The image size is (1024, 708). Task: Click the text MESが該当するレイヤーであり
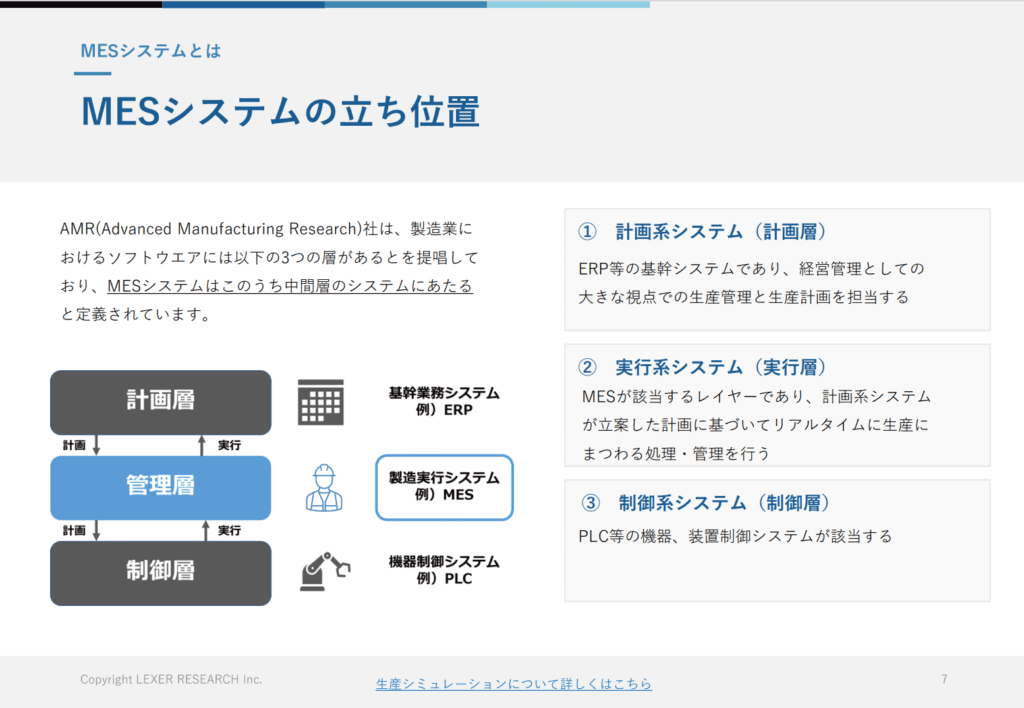coord(694,396)
